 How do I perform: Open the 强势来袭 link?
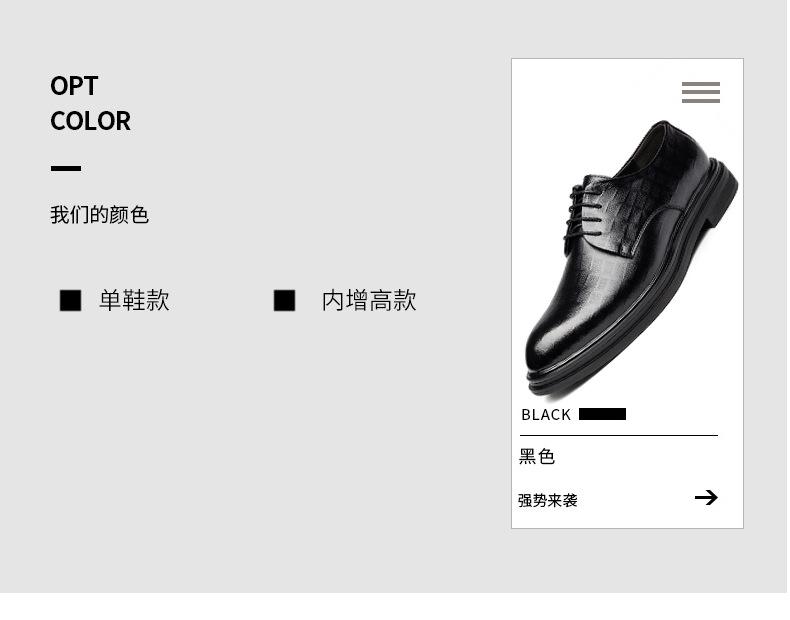[x=548, y=500]
